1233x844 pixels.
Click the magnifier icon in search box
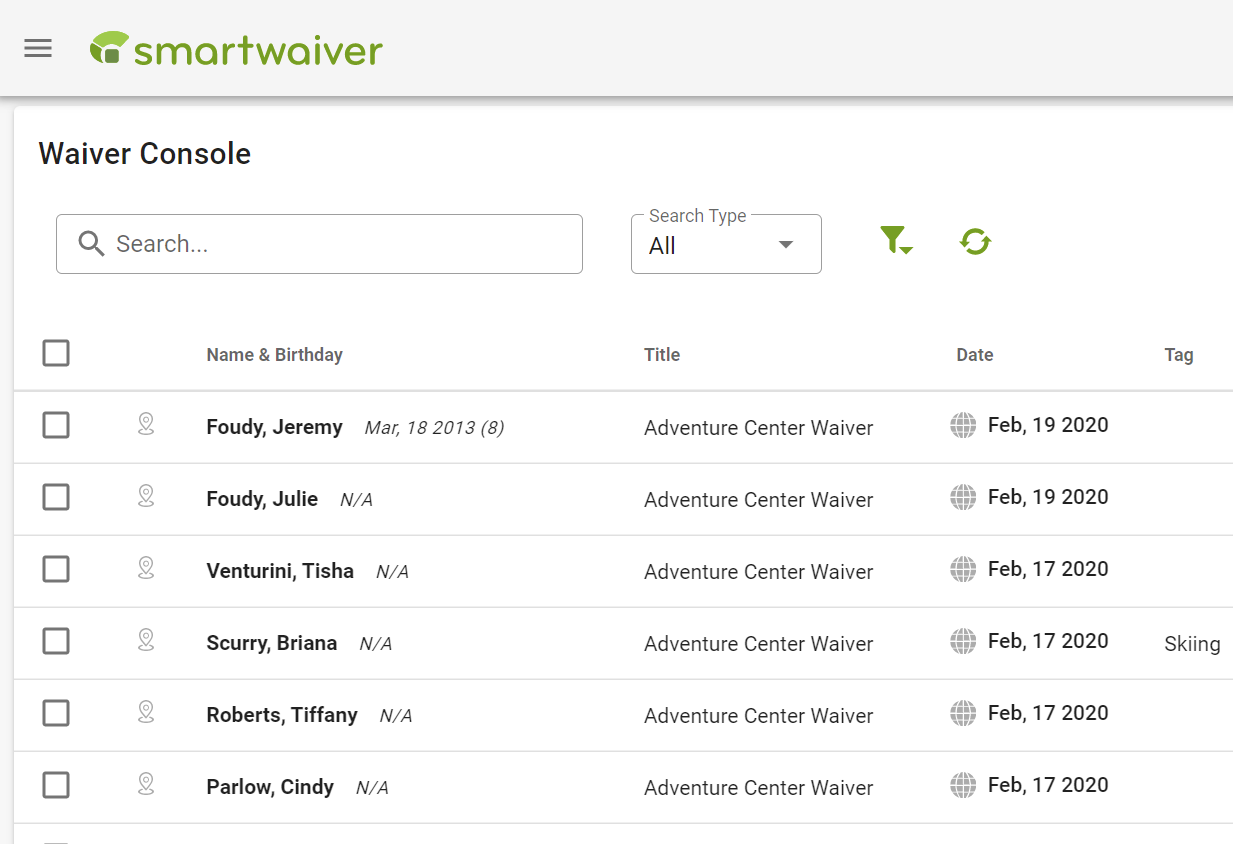click(91, 243)
